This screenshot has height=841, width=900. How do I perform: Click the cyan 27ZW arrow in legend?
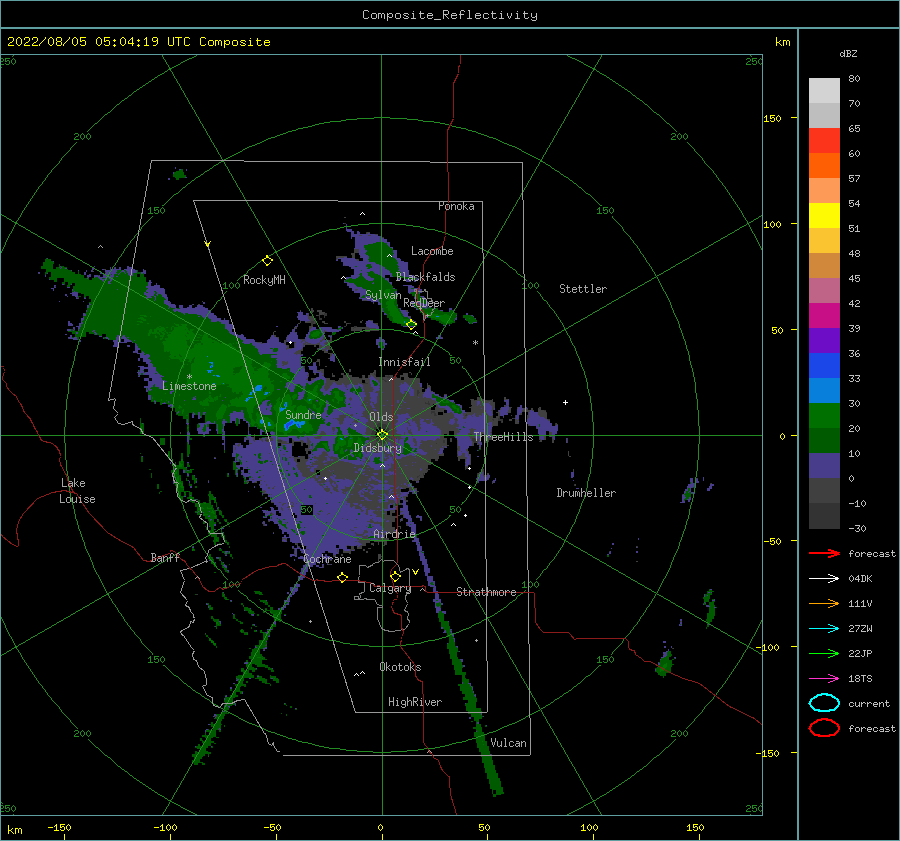(x=824, y=629)
